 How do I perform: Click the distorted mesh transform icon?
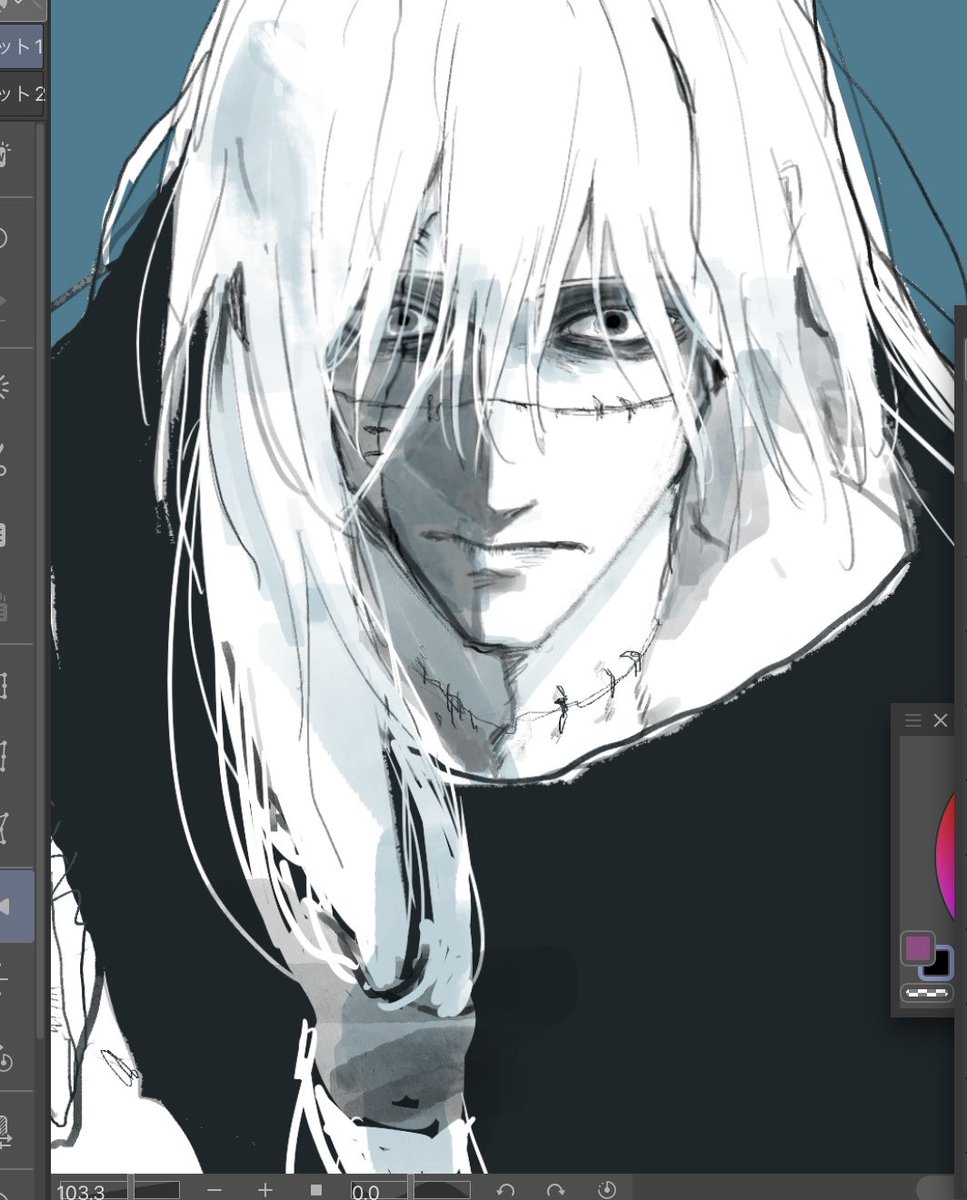(5, 828)
